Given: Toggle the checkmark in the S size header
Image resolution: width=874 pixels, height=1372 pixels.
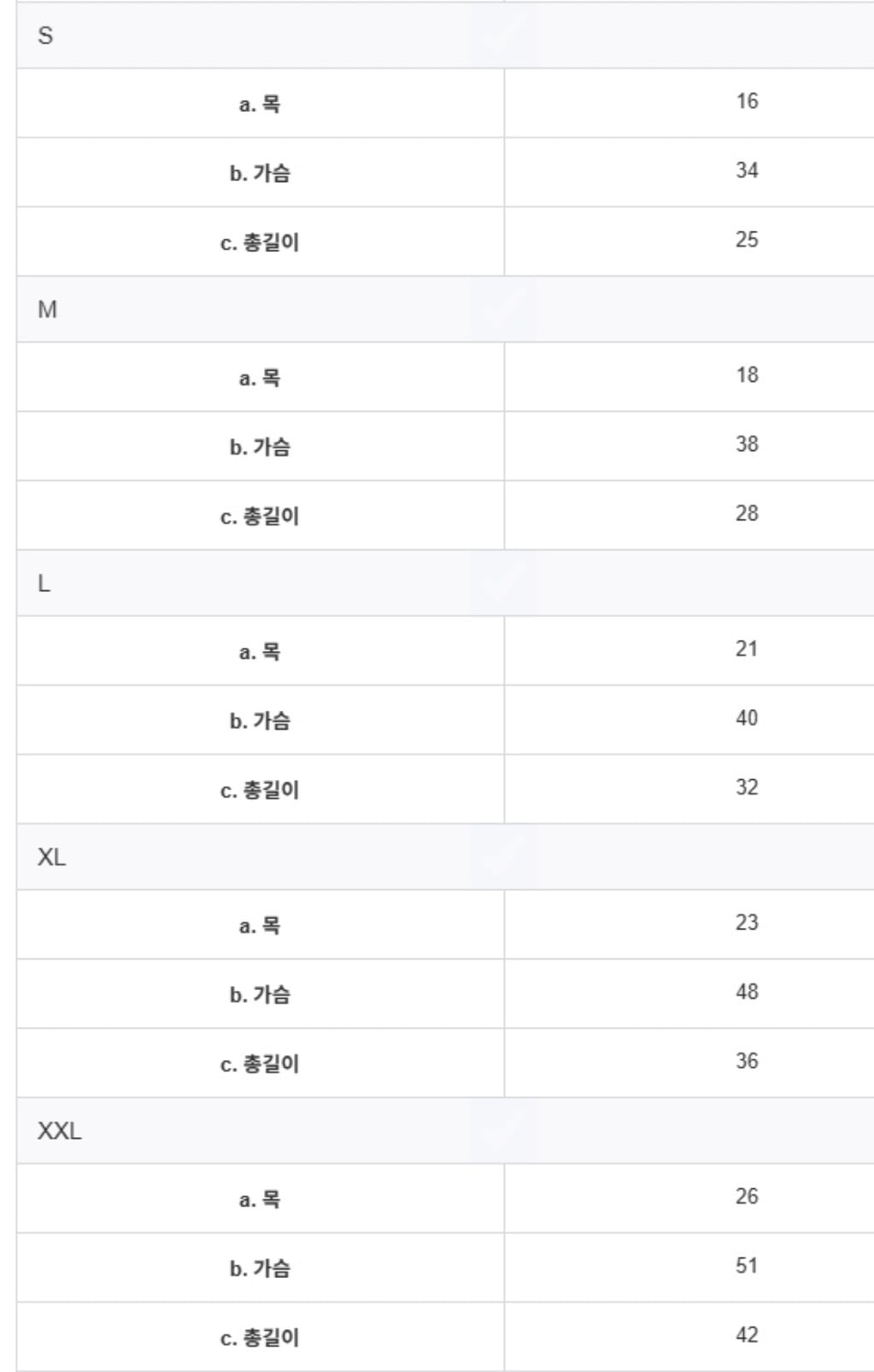Looking at the screenshot, I should [502, 35].
